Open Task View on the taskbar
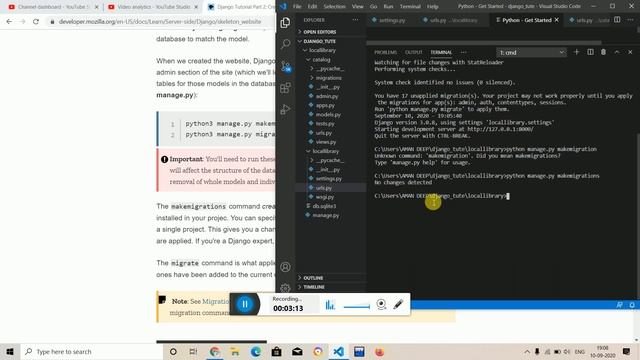 point(193,351)
